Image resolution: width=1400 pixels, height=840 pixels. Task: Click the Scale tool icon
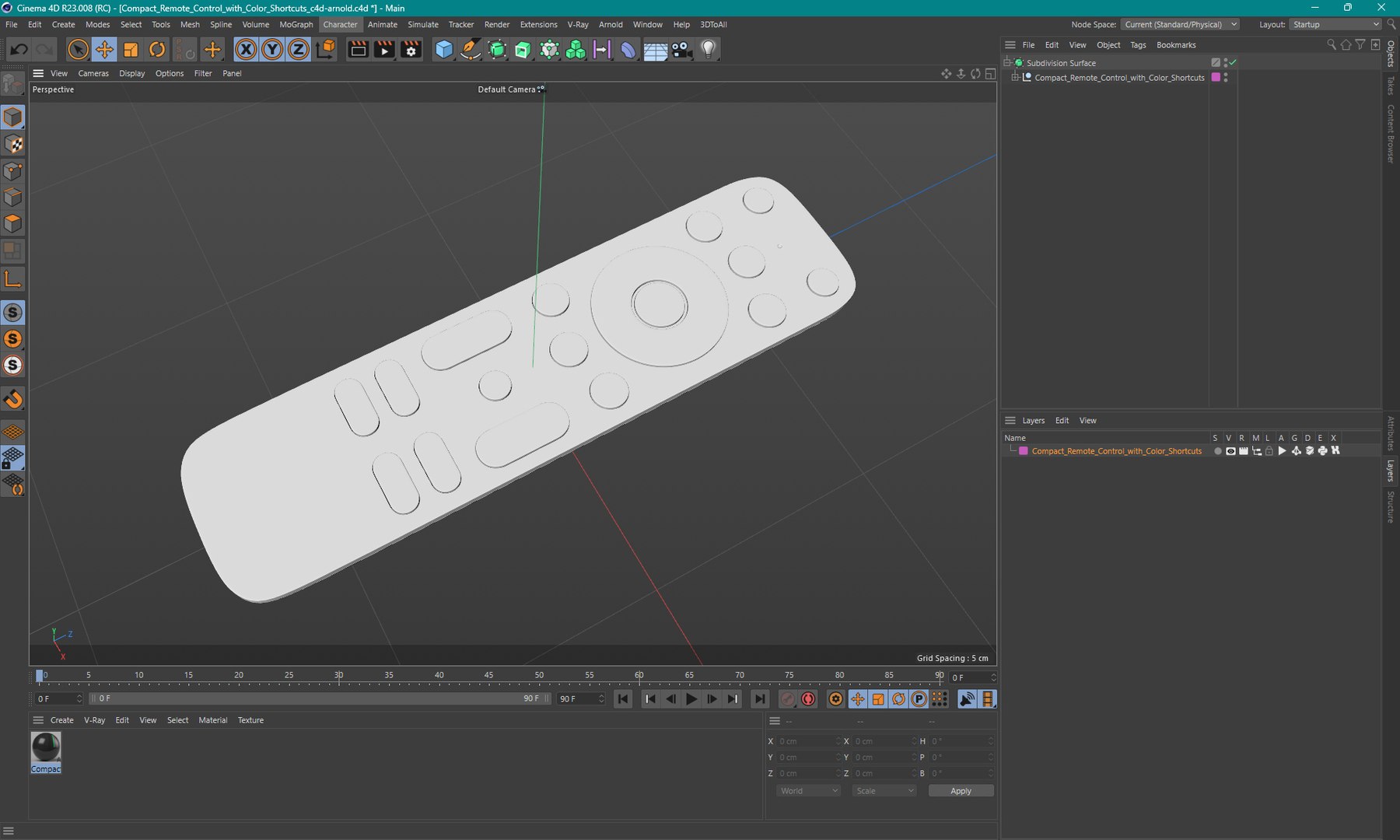point(131,50)
